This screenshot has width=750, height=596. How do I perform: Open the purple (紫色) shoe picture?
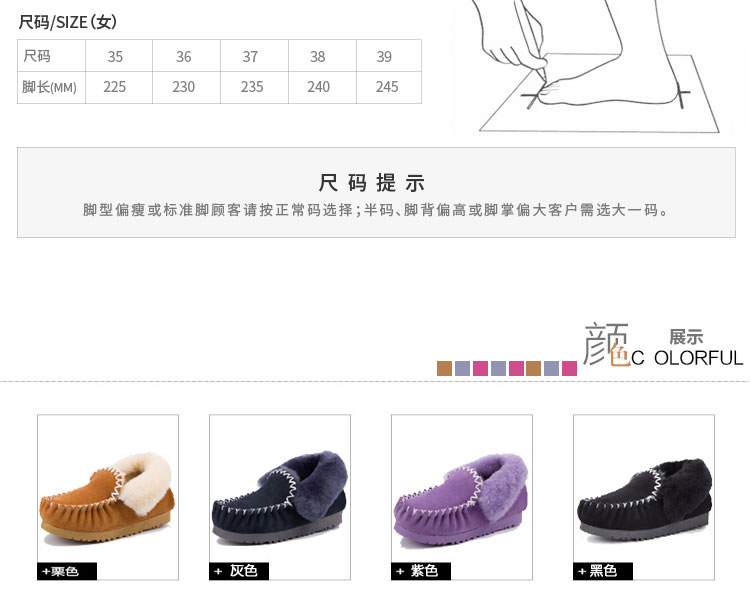(462, 497)
